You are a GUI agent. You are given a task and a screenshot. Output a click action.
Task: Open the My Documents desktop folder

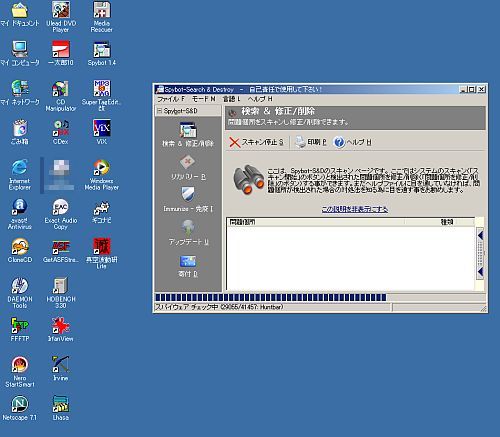[x=20, y=15]
